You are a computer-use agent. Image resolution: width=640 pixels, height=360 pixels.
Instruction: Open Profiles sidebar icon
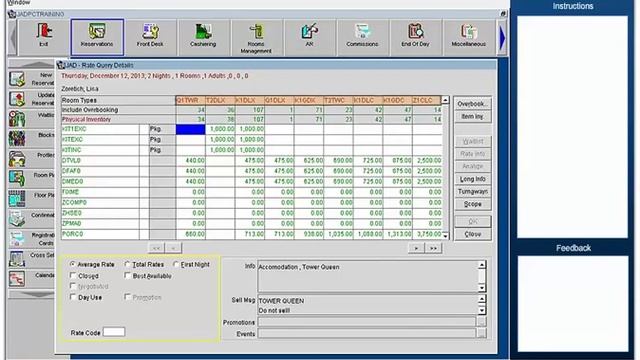coord(17,159)
